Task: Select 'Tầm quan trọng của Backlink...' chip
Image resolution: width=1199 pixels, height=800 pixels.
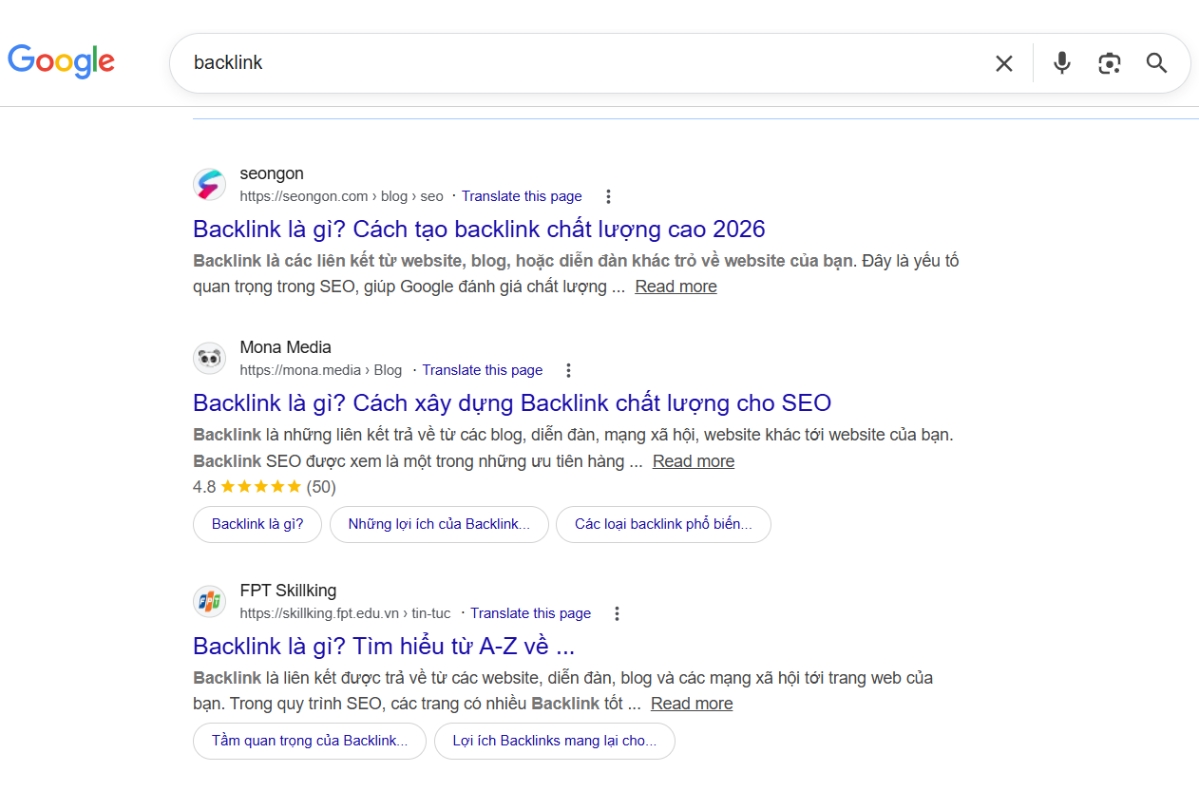Action: (310, 741)
